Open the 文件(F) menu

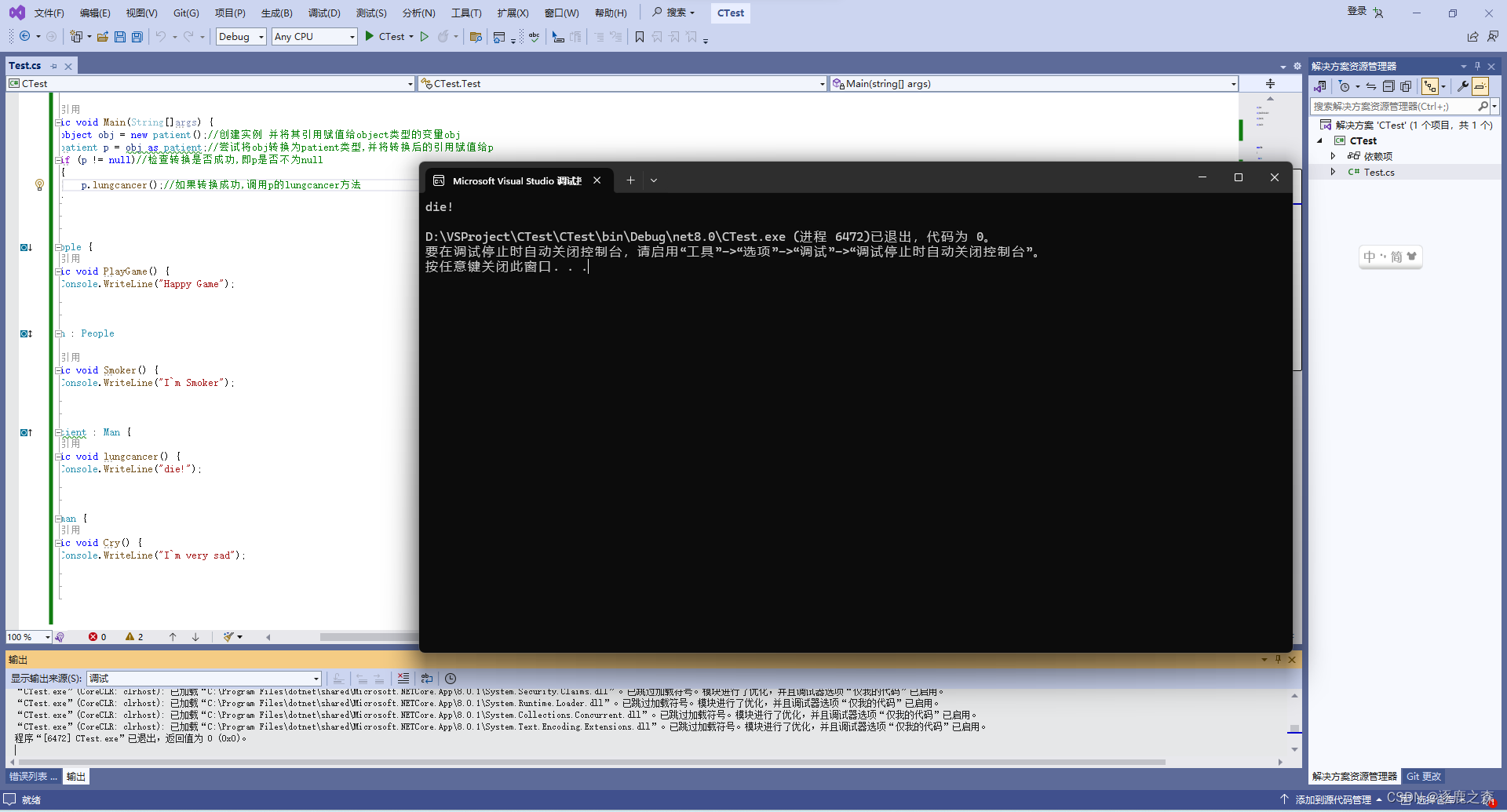49,13
